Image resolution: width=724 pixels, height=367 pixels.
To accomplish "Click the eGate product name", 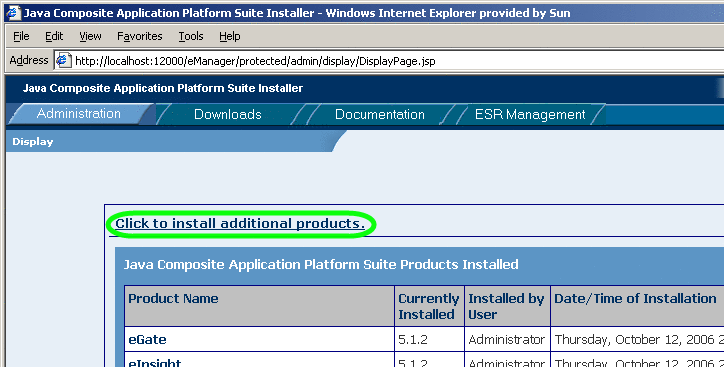I will (147, 339).
